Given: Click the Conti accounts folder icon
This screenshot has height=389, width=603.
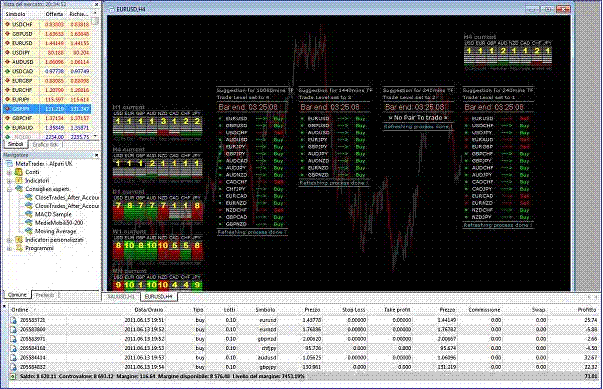Looking at the screenshot, I should [18, 172].
